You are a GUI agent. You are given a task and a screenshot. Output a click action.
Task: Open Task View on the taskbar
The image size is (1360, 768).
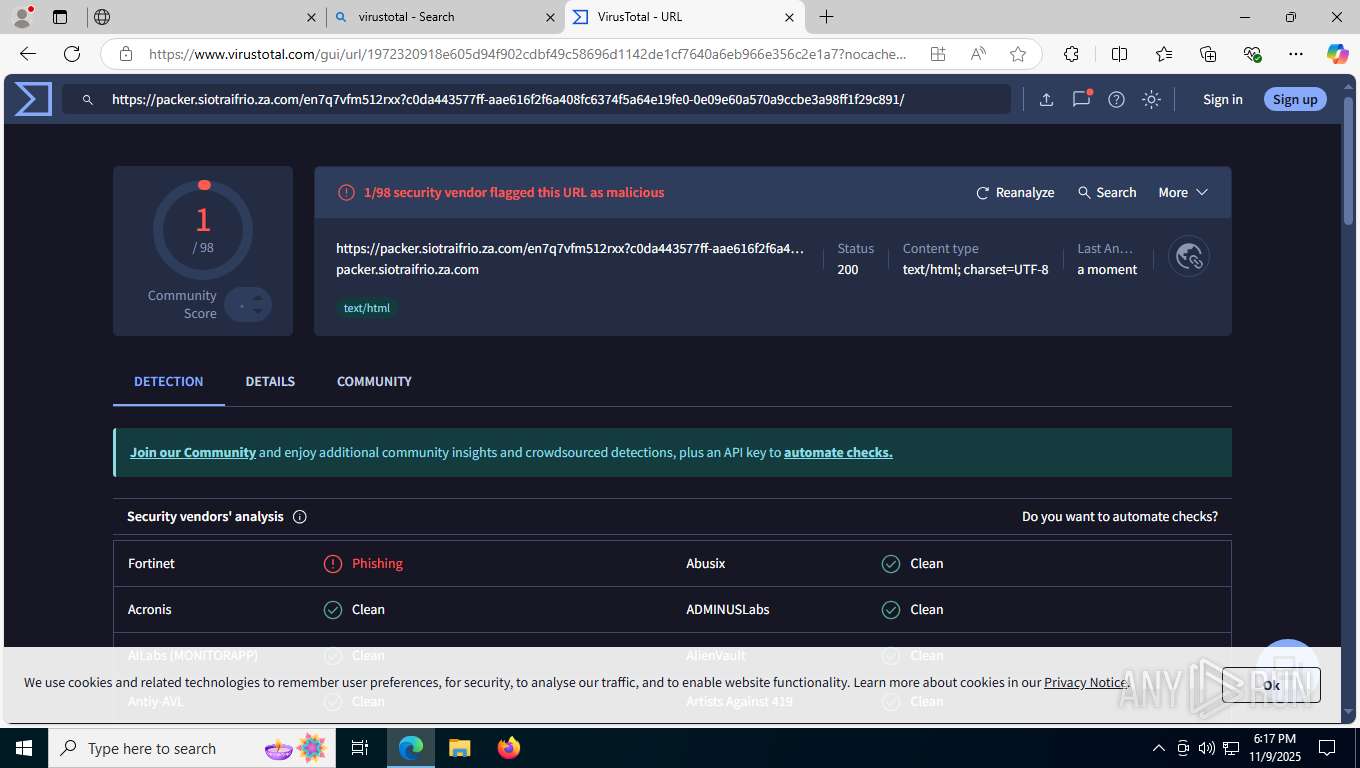pos(360,748)
